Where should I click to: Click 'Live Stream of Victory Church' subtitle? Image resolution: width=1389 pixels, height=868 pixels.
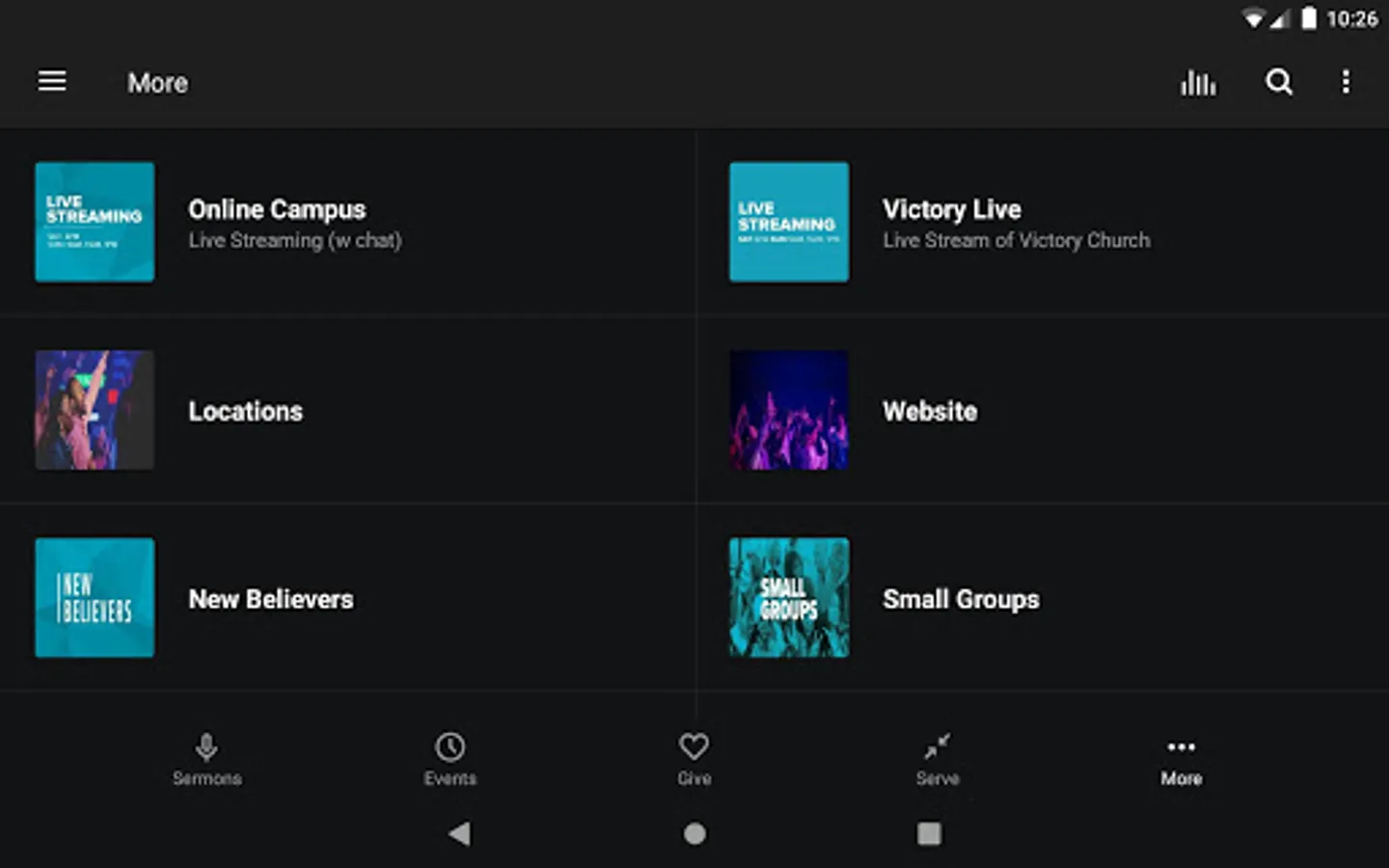click(x=1016, y=241)
